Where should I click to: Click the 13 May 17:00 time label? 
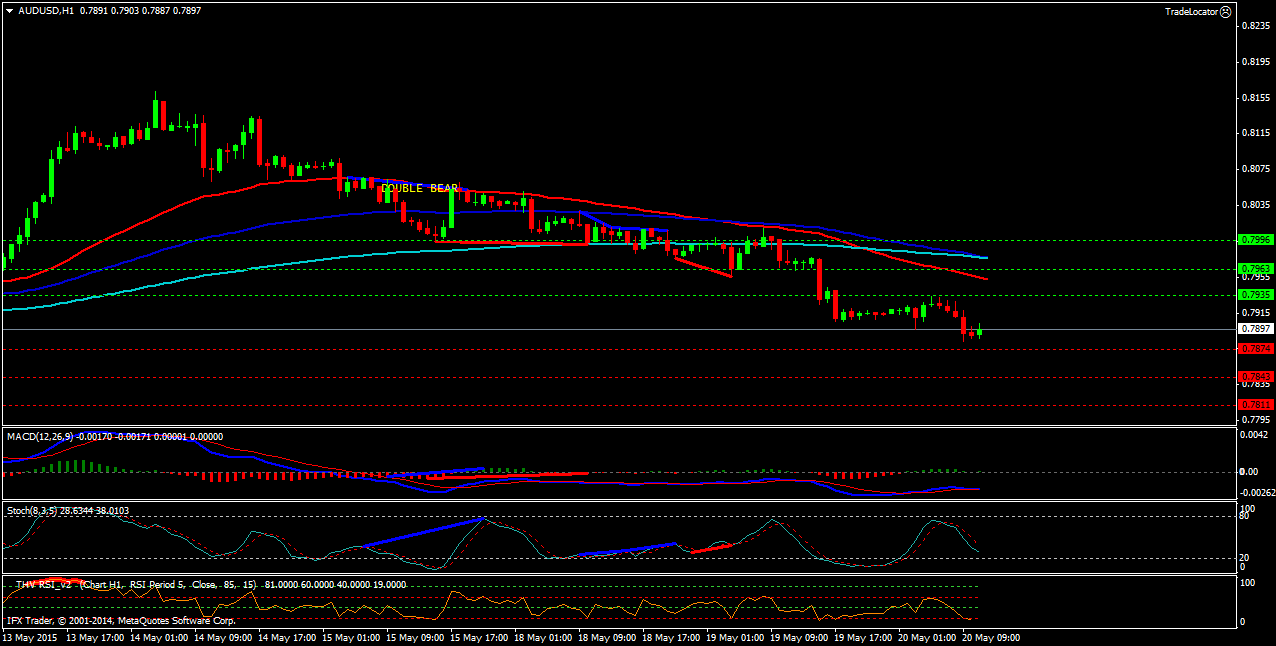point(94,637)
